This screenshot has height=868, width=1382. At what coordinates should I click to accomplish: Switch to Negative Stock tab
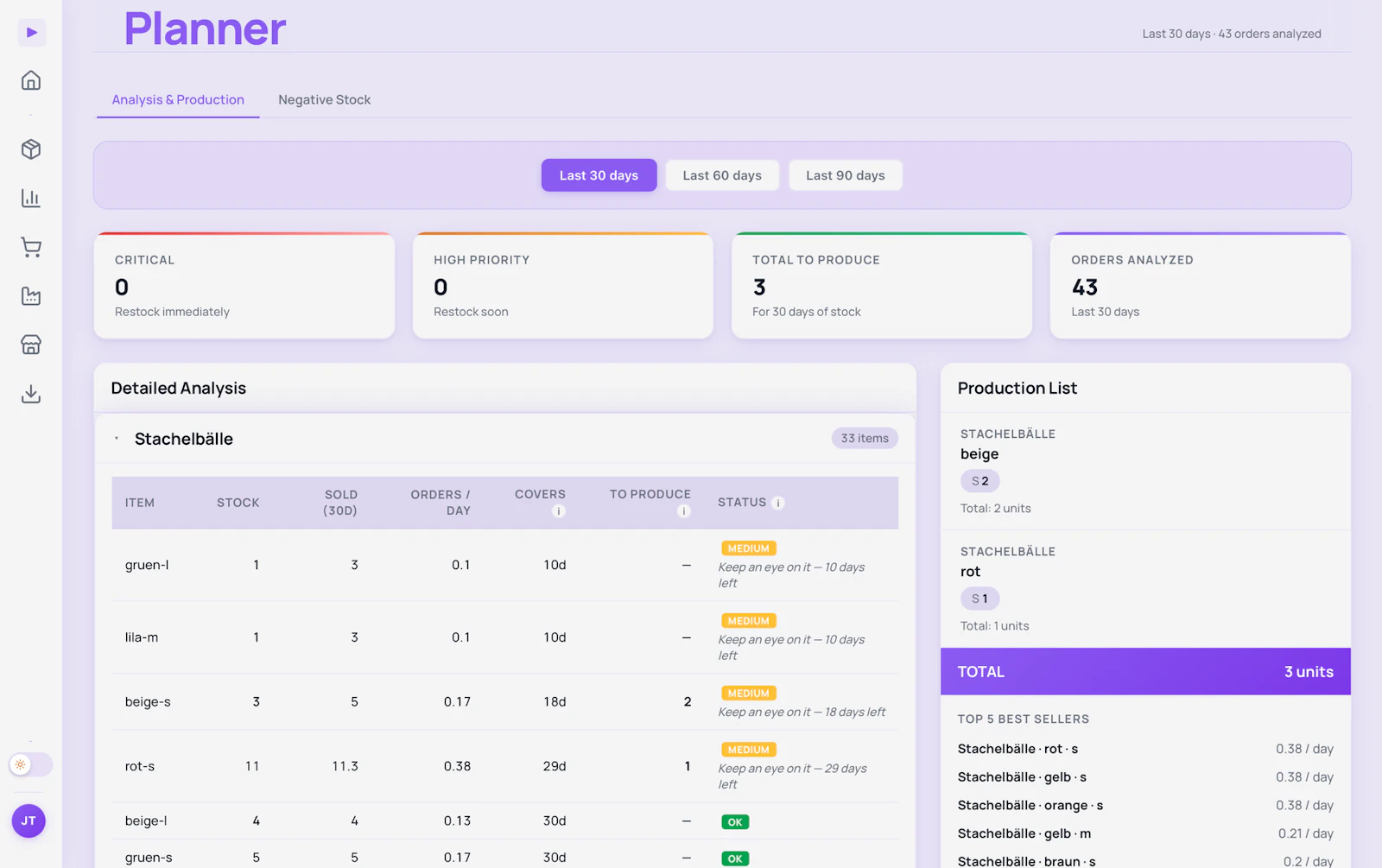(x=325, y=99)
